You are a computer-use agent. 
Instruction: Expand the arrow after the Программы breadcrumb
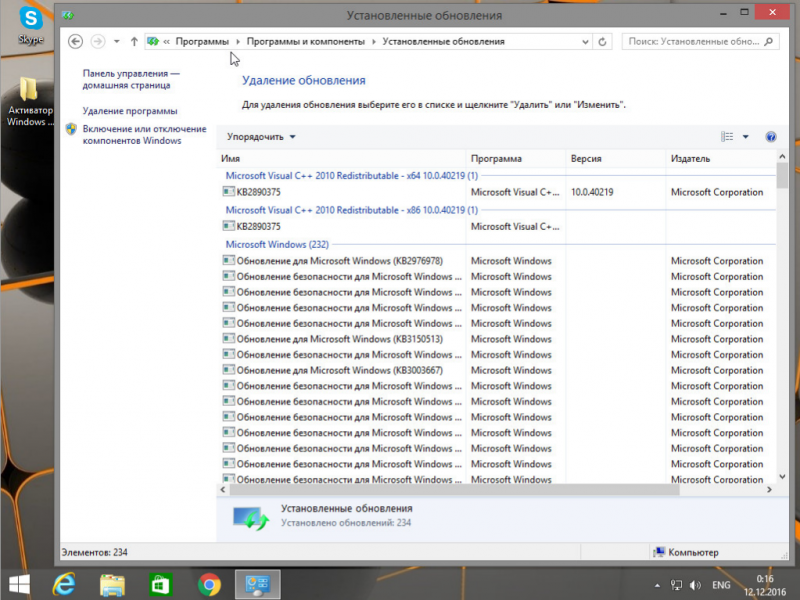(x=238, y=42)
